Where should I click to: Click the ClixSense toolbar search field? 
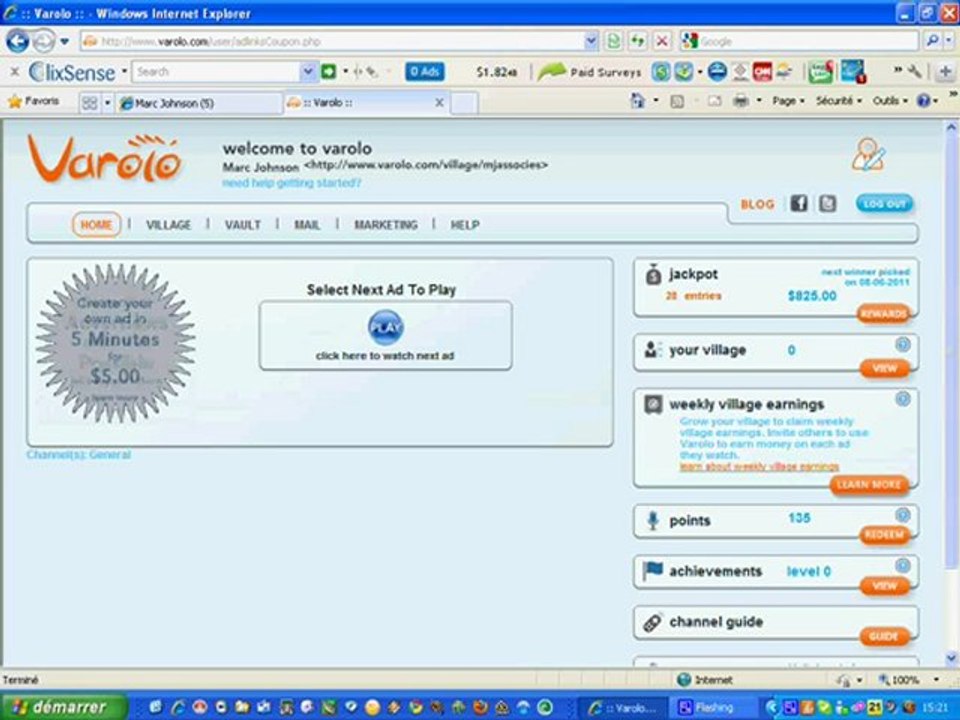click(217, 72)
